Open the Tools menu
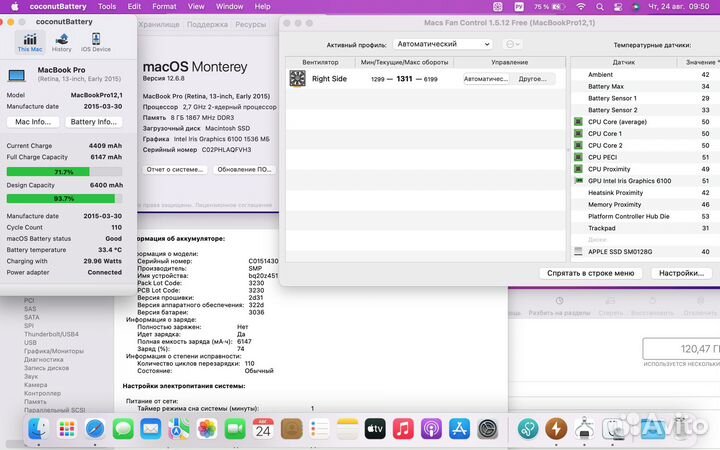The image size is (720, 450). pos(107,6)
